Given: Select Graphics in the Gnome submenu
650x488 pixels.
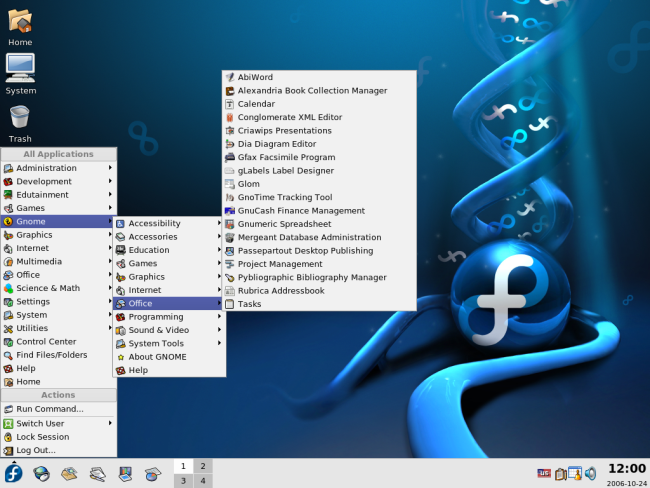Looking at the screenshot, I should (x=169, y=277).
